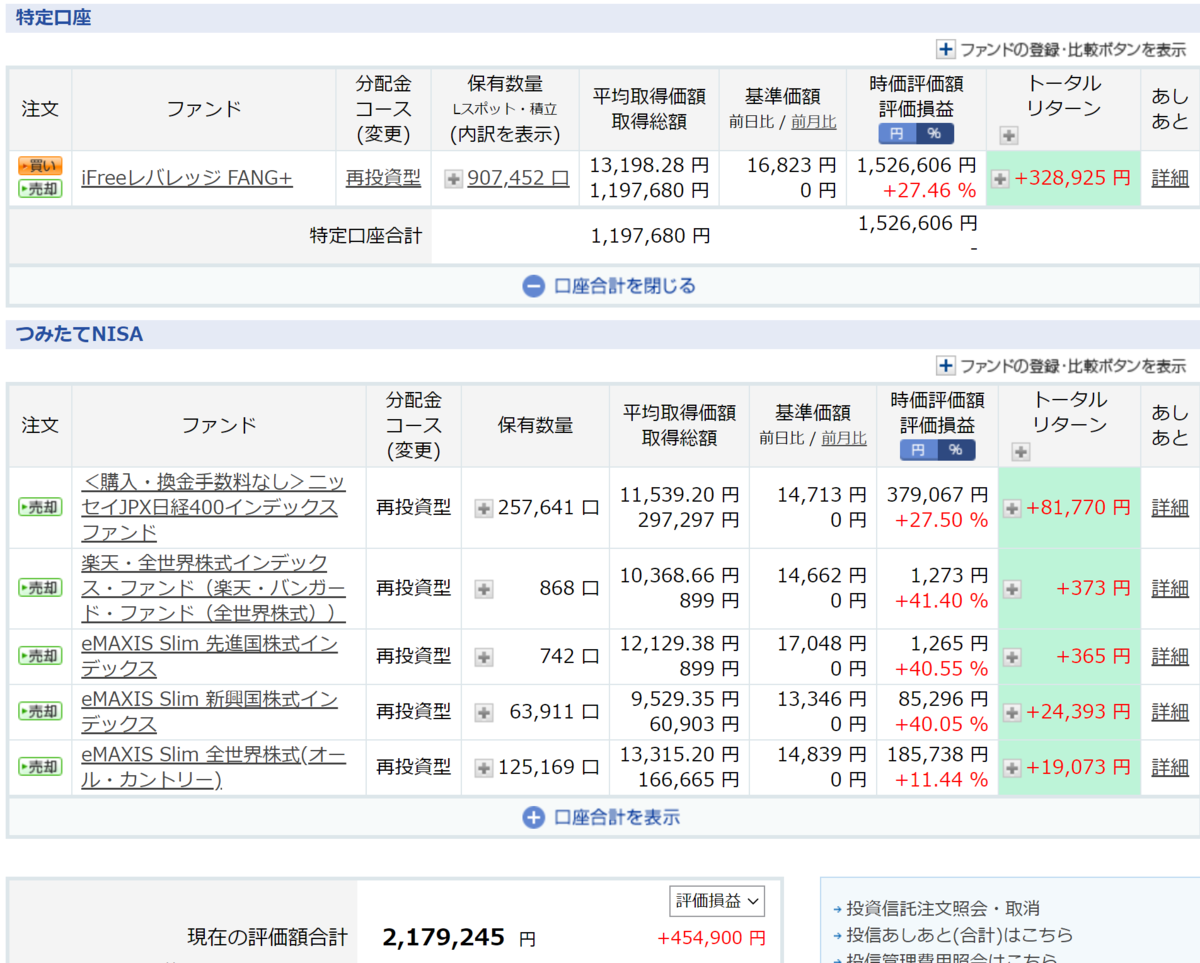Expand plus icon beside 907,452 口
The image size is (1200, 963).
point(453,179)
